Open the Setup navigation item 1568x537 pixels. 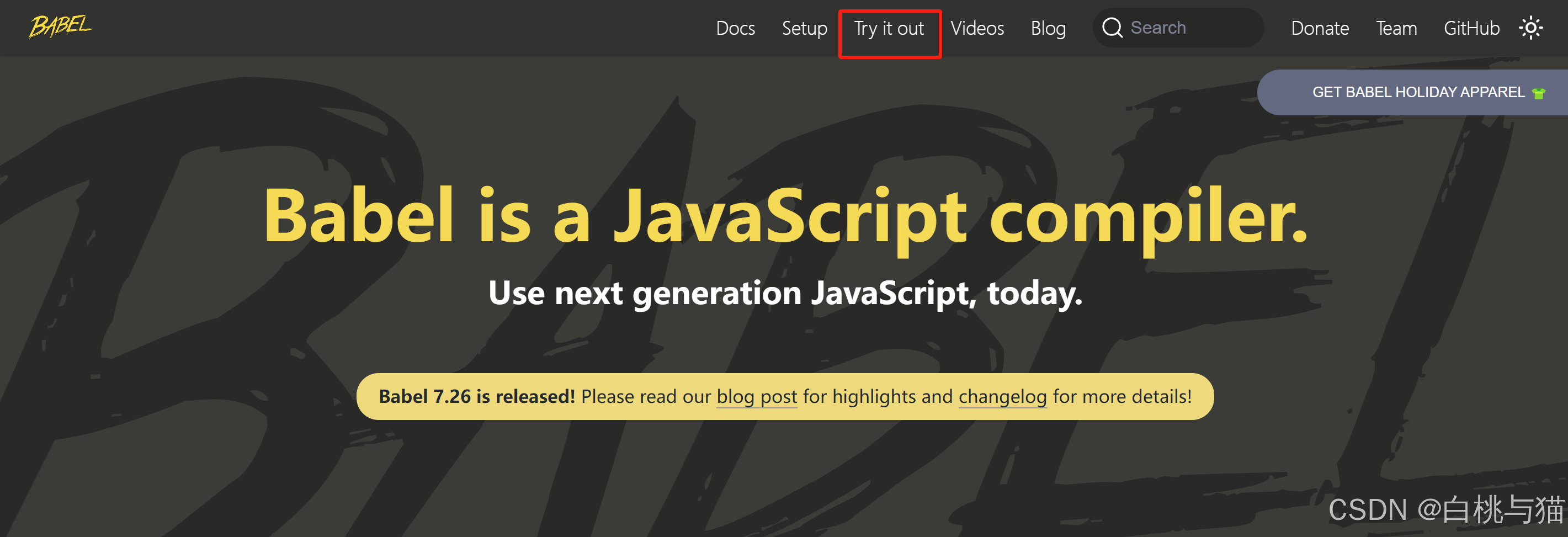(804, 28)
